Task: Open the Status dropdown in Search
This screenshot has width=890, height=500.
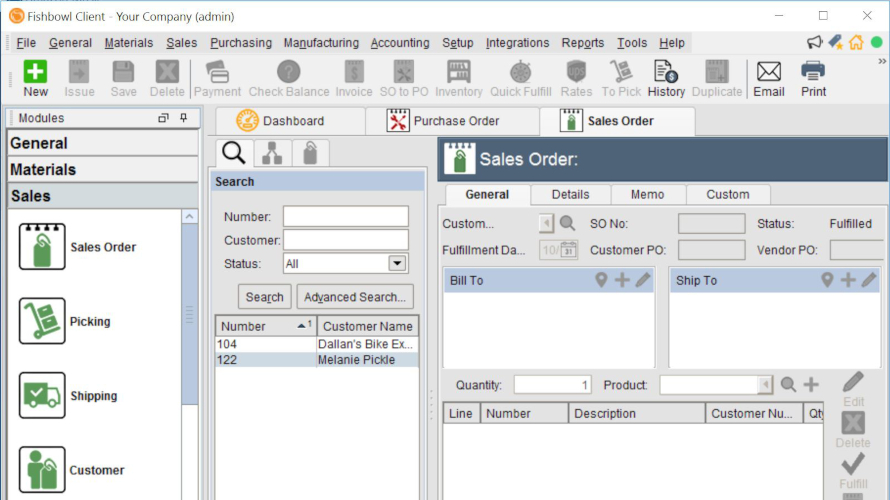Action: pyautogui.click(x=397, y=263)
